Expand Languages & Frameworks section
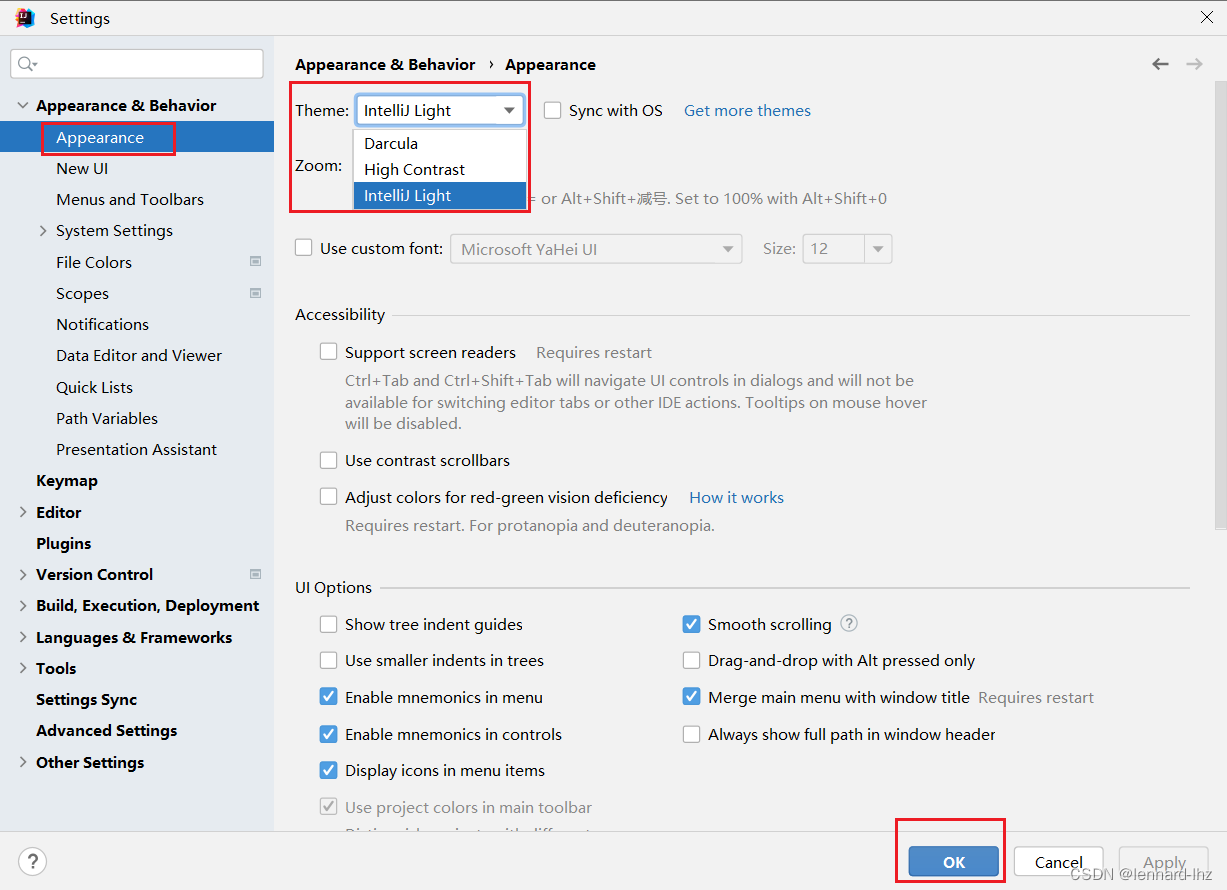Image resolution: width=1227 pixels, height=890 pixels. click(x=23, y=637)
